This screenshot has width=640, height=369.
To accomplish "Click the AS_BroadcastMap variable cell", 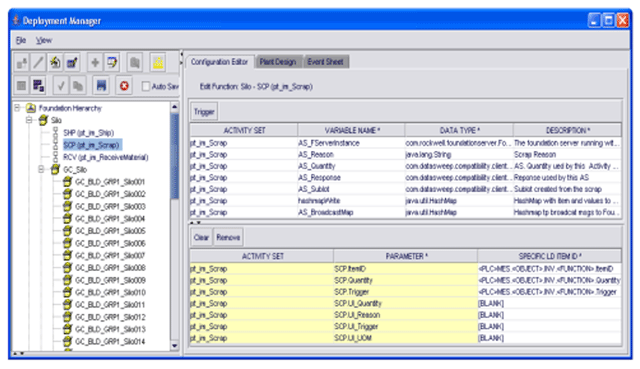I will (x=351, y=212).
